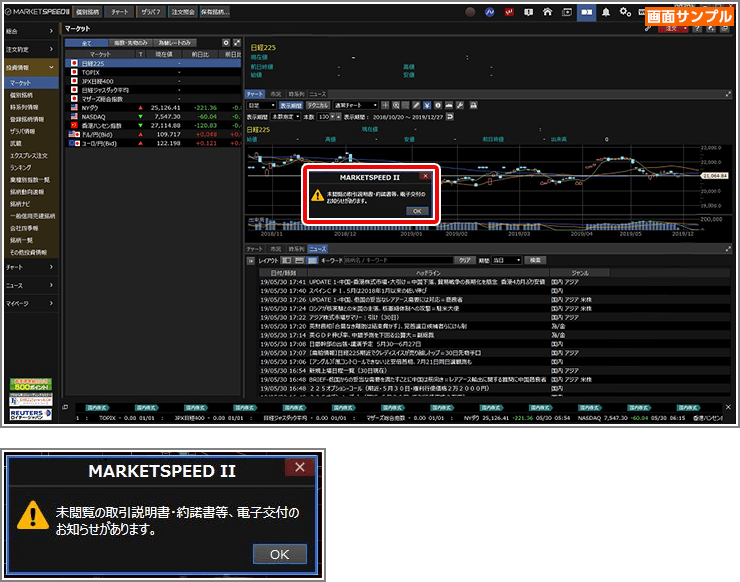Screen dimensions: 740x582
Task: Decrease 本数 with the down stepper arrow
Action: coord(333,117)
